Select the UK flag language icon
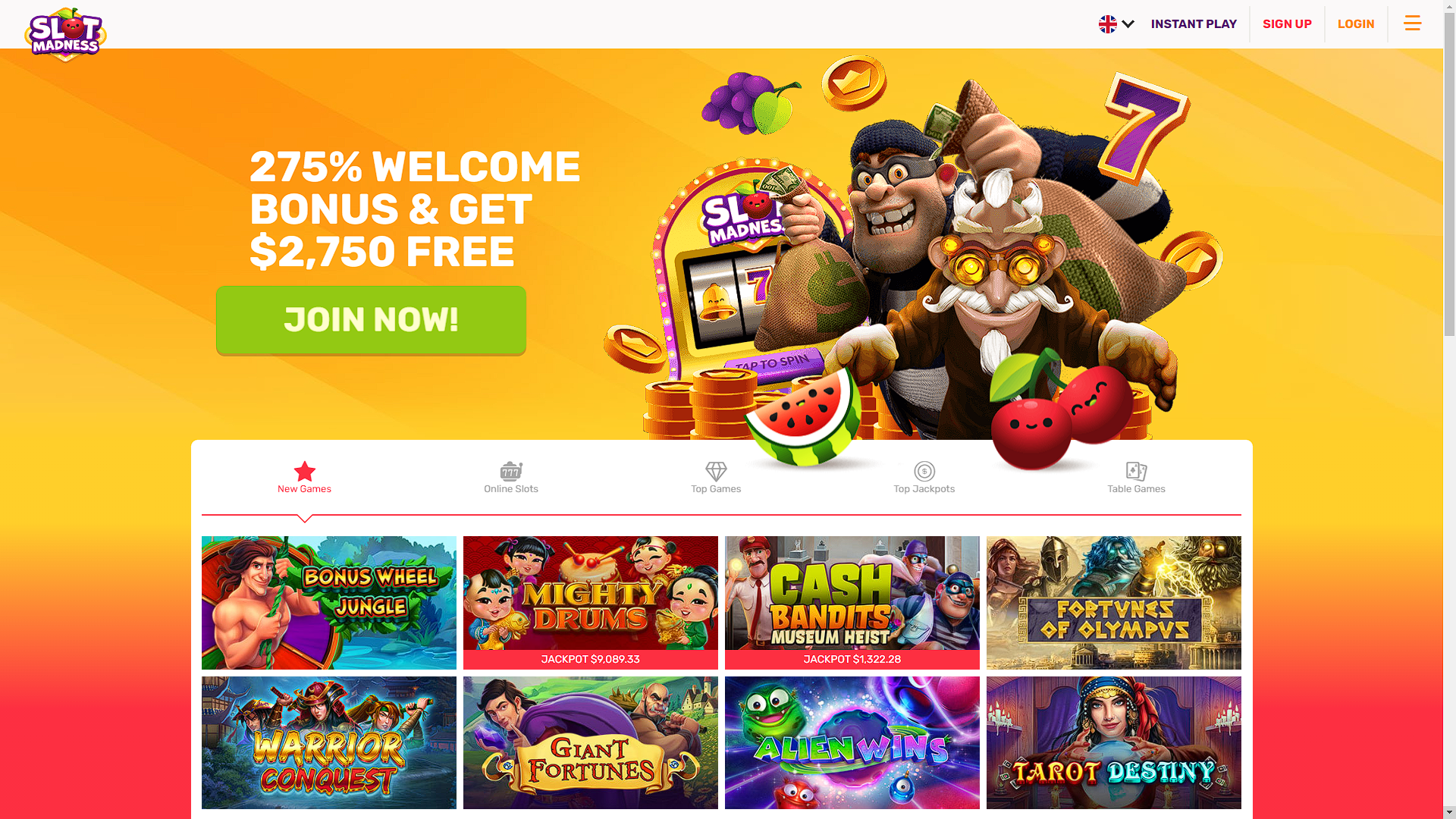This screenshot has height=819, width=1456. tap(1107, 24)
